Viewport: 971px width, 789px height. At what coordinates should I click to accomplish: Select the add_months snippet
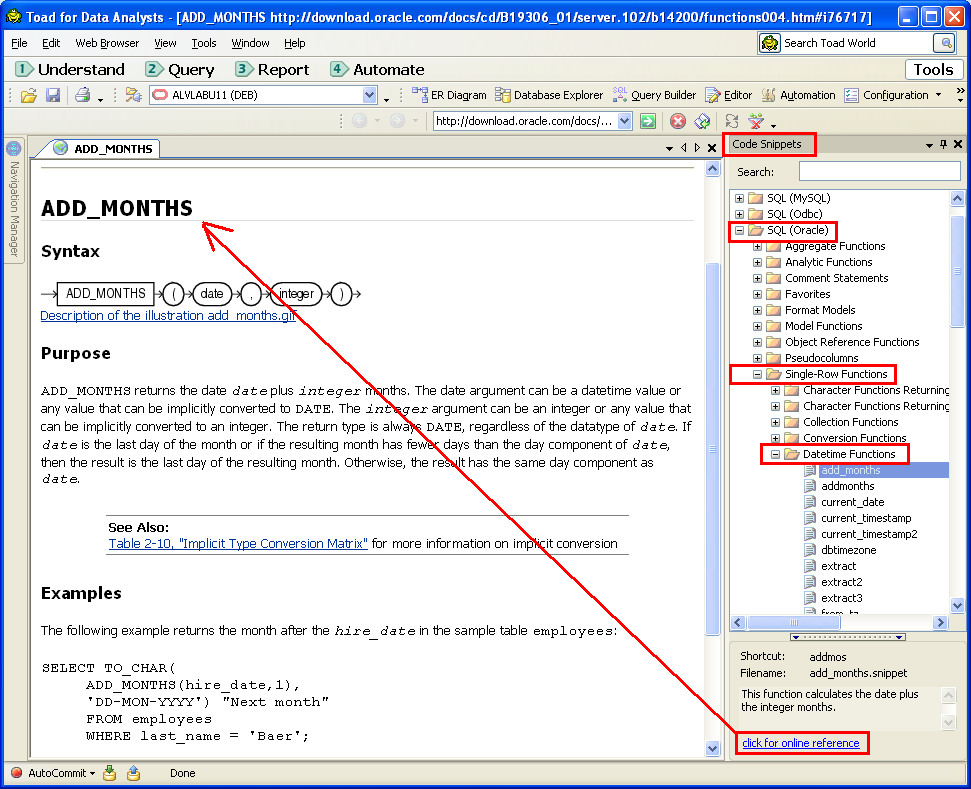point(850,470)
